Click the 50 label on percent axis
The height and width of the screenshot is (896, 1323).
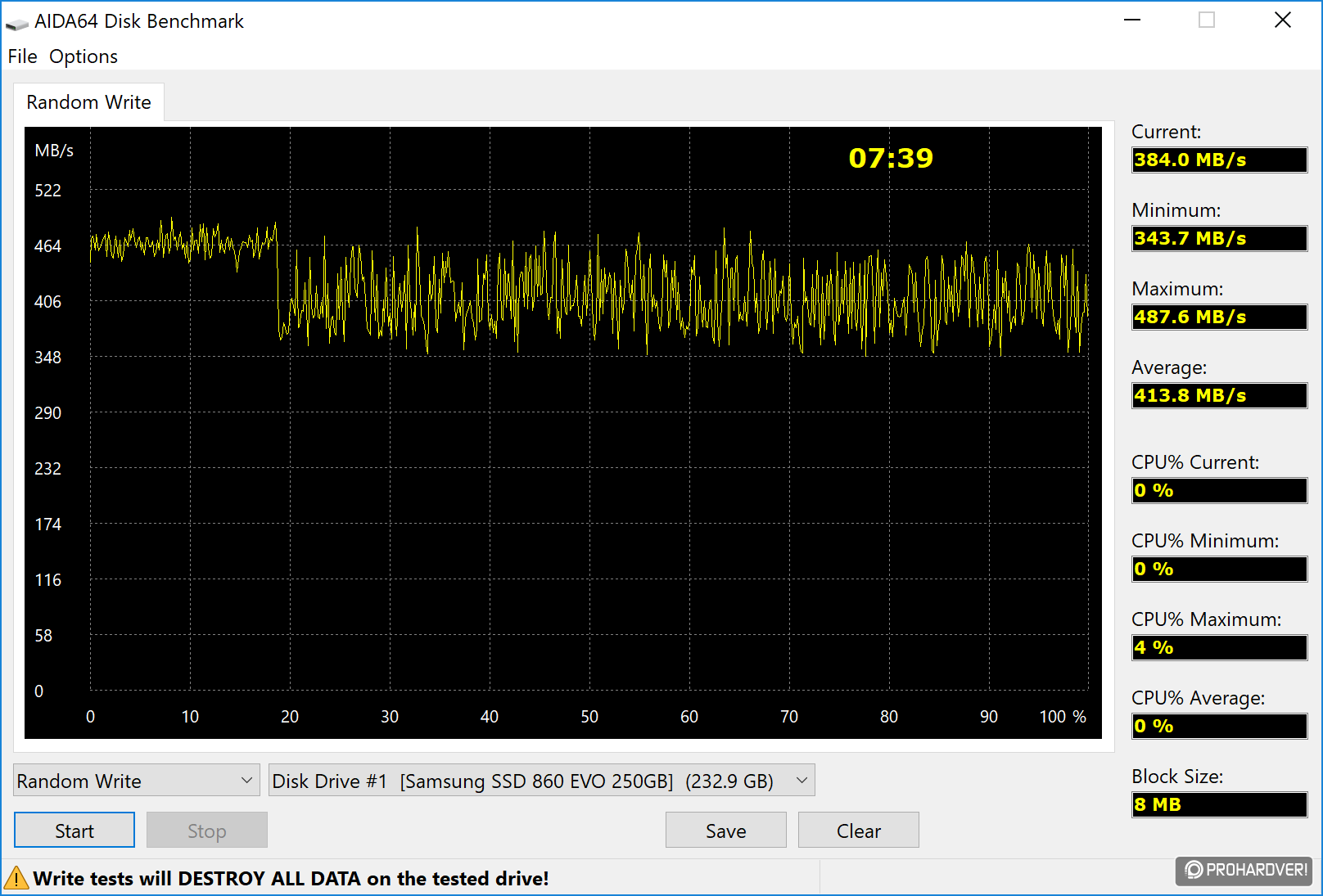589,717
